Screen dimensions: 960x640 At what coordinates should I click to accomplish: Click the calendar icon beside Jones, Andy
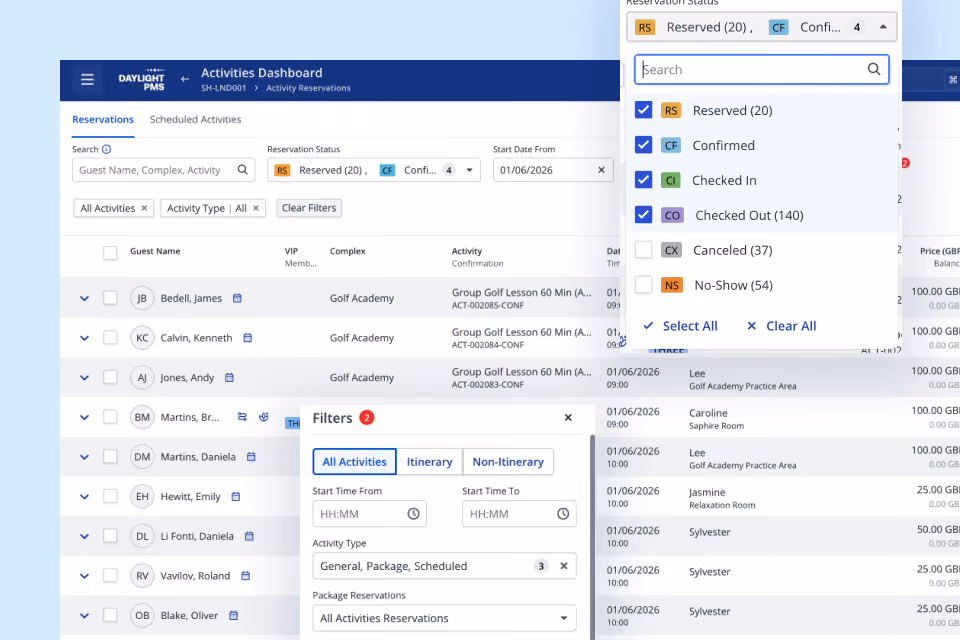coord(230,378)
